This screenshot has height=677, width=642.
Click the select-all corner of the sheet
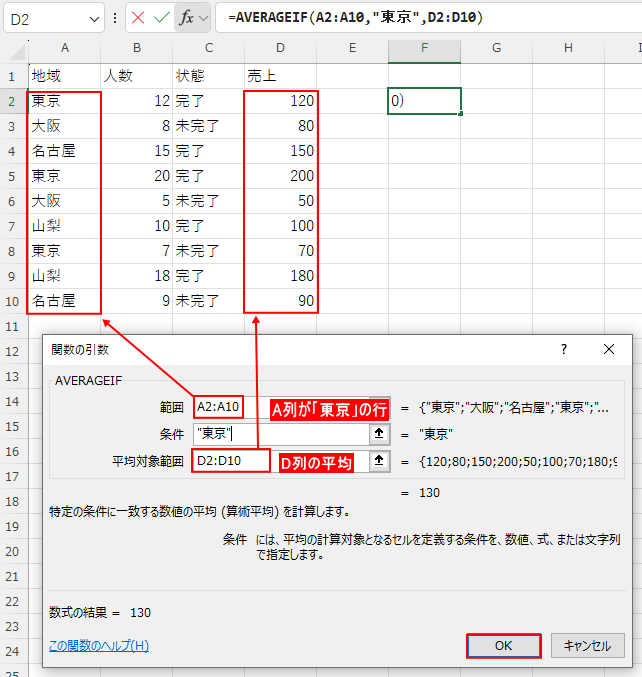[x=13, y=49]
